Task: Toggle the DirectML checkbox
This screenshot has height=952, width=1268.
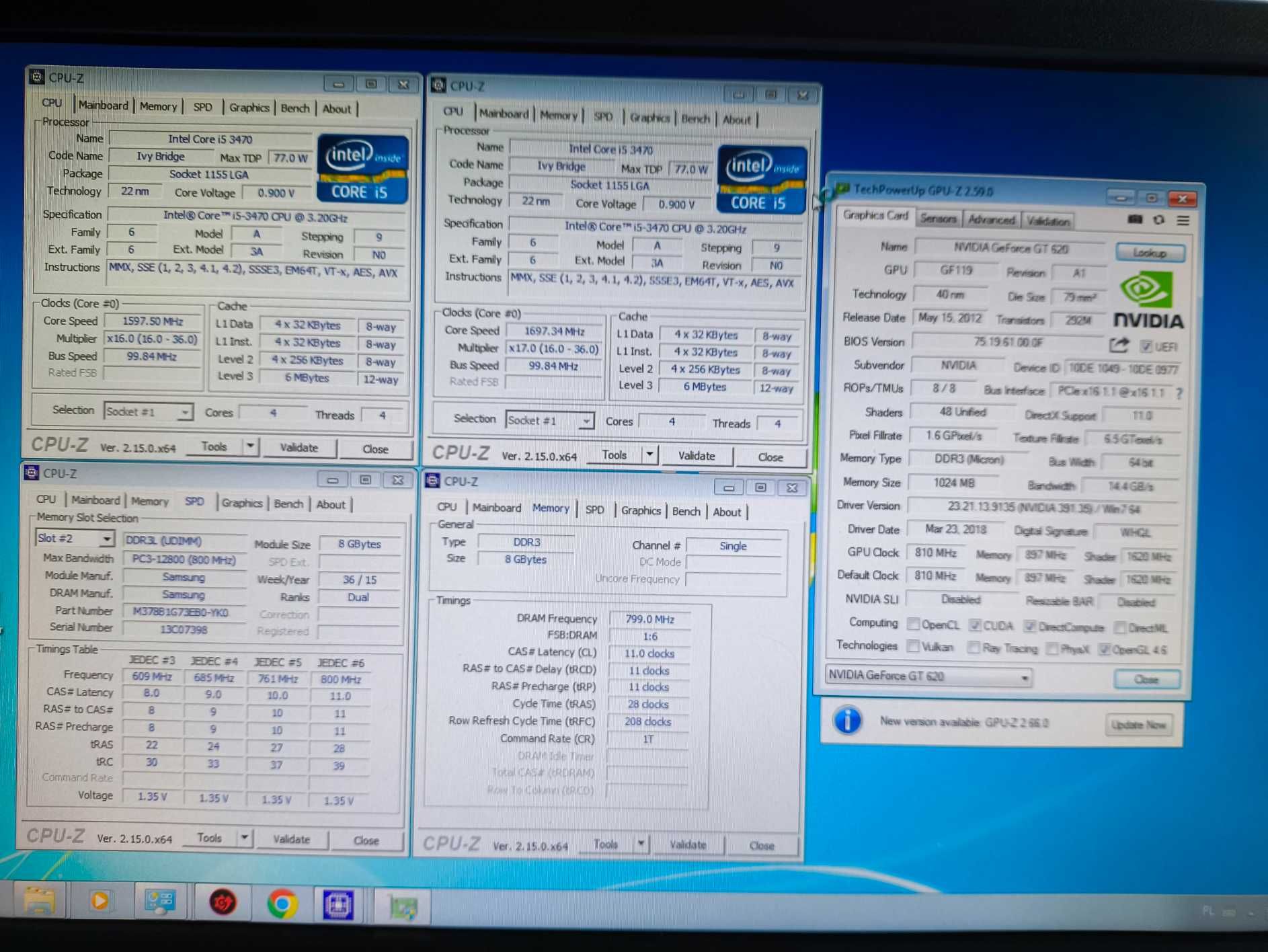Action: 1119,628
